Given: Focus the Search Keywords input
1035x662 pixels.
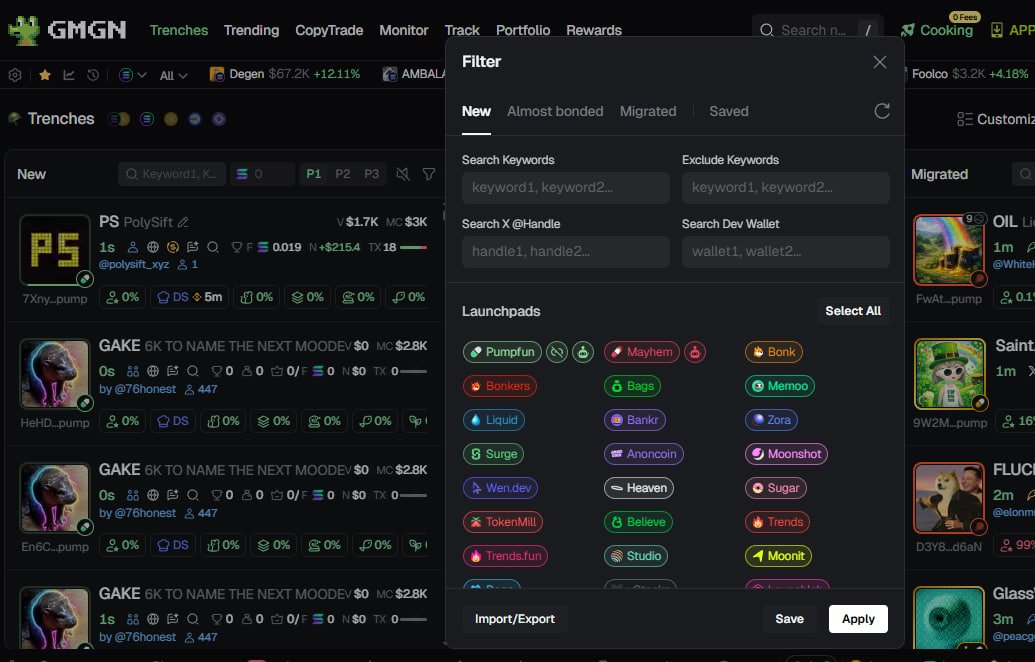Looking at the screenshot, I should pos(566,188).
